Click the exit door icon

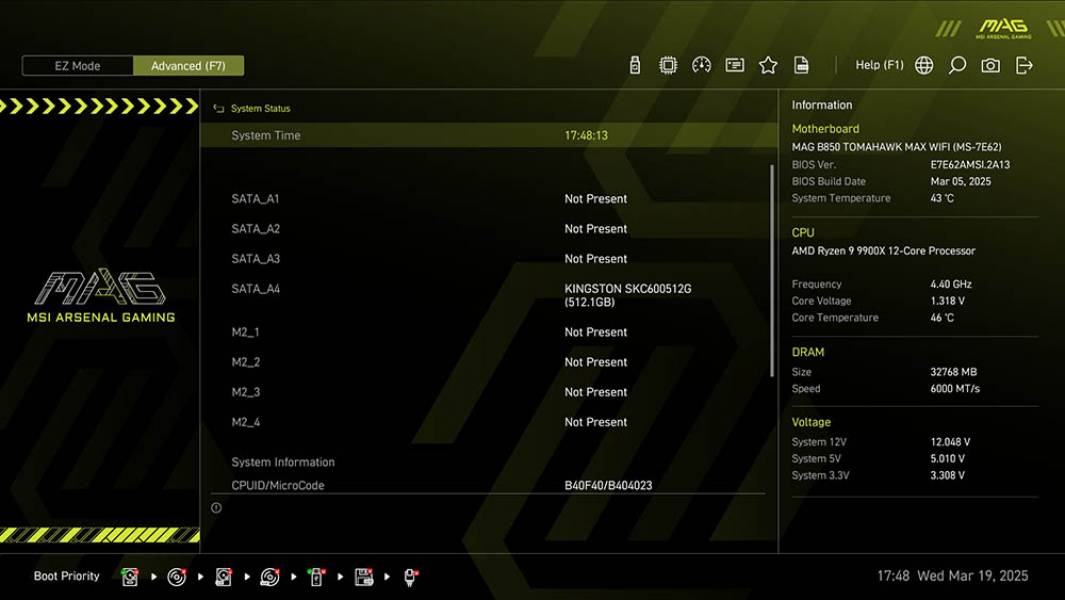1024,65
